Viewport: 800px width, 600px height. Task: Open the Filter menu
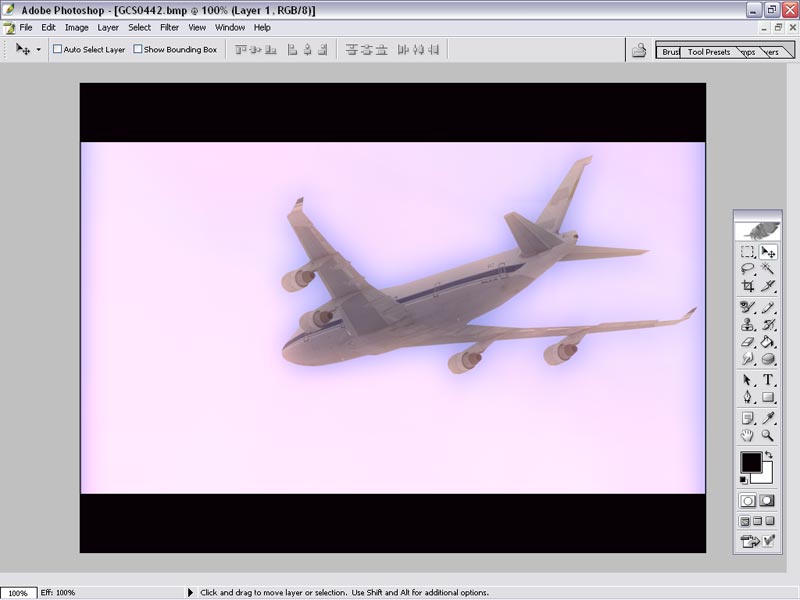coord(169,27)
